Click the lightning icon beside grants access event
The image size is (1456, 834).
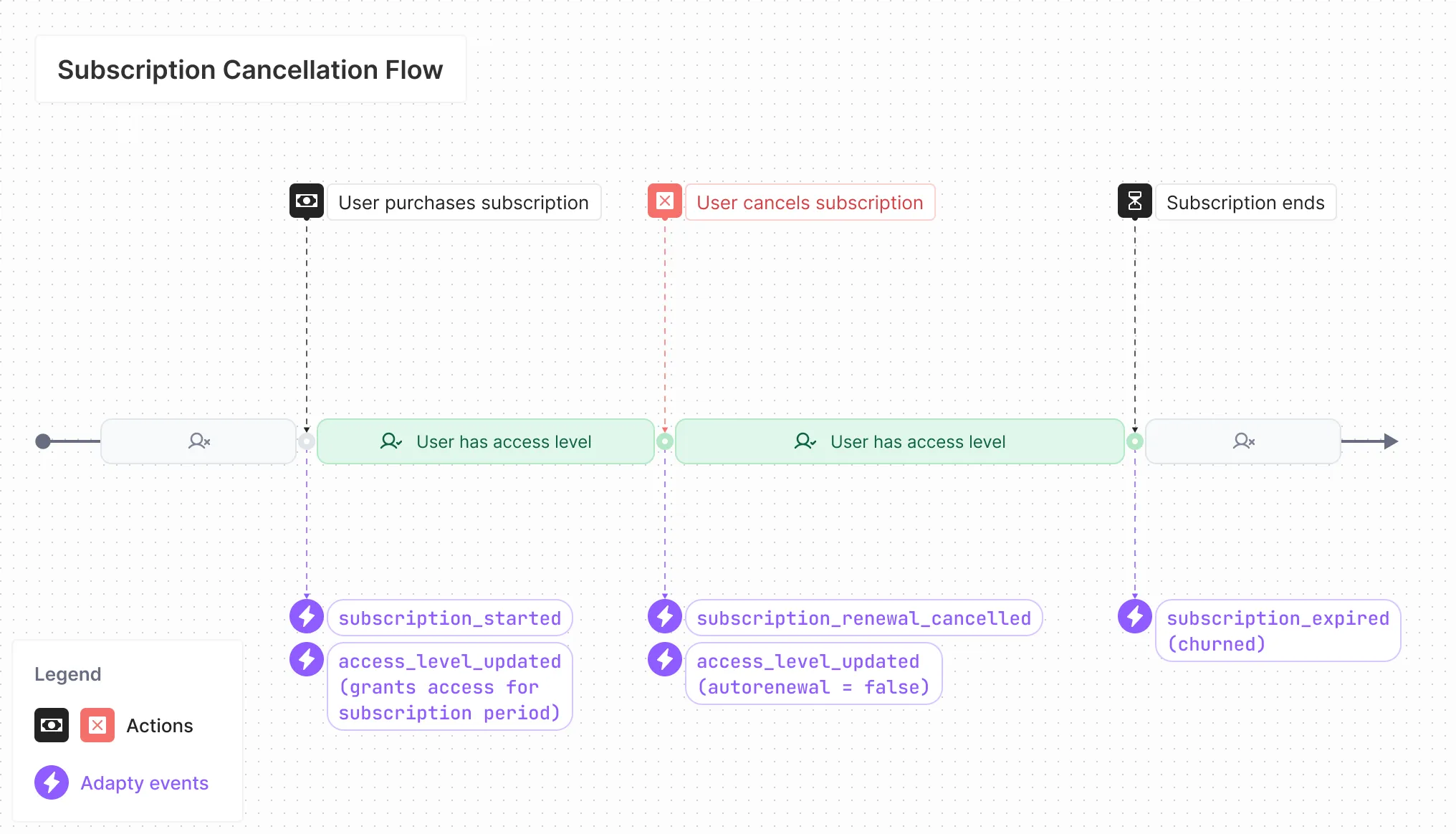click(x=307, y=660)
